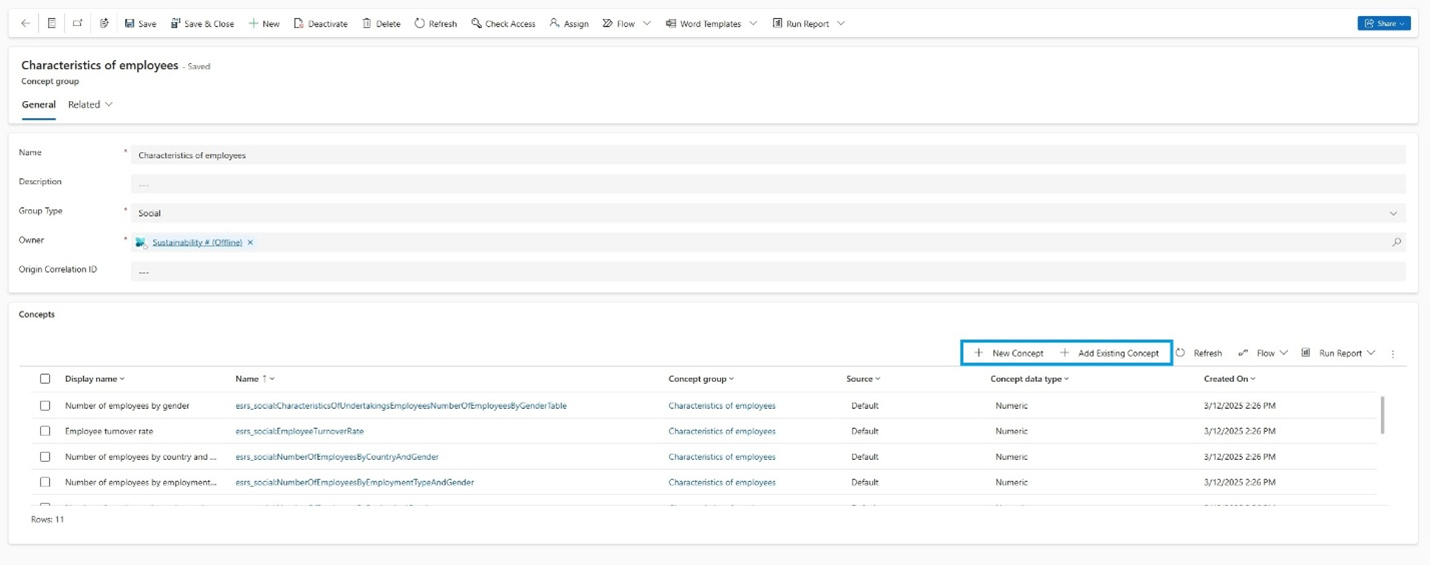The image size is (1430, 565).
Task: Deactivate this concept group
Action: [x=320, y=23]
